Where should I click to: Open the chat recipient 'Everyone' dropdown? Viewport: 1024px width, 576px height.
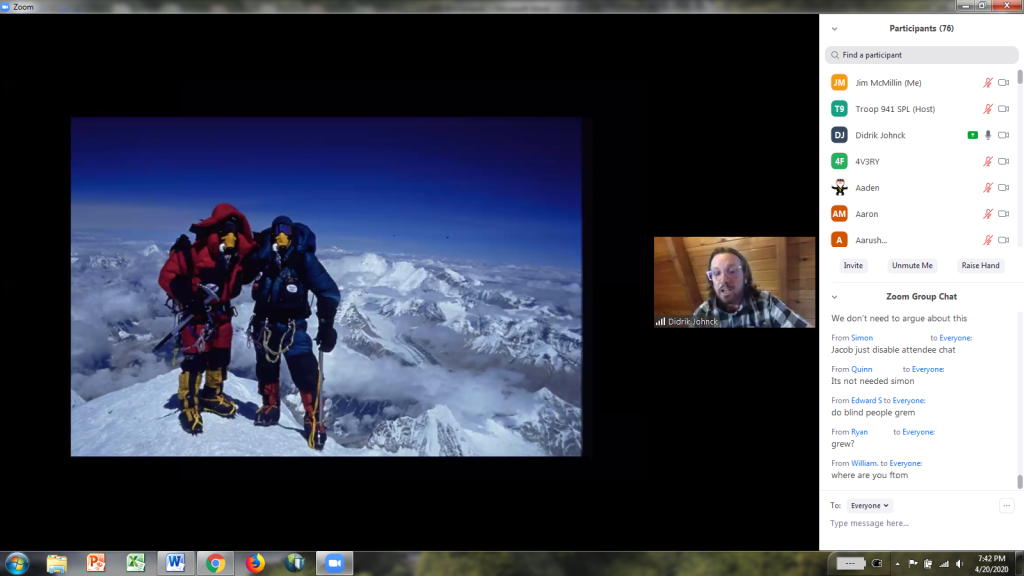tap(869, 506)
